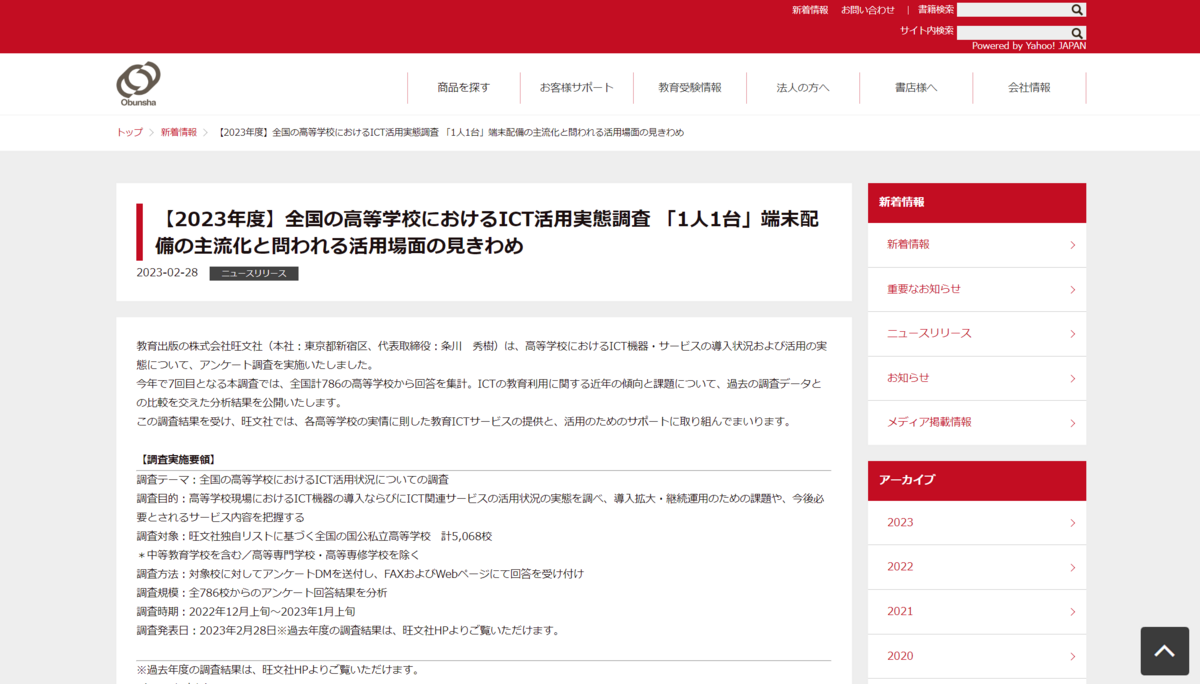Image resolution: width=1200 pixels, height=684 pixels.
Task: Click the お問い合わせ link
Action: pyautogui.click(x=868, y=10)
